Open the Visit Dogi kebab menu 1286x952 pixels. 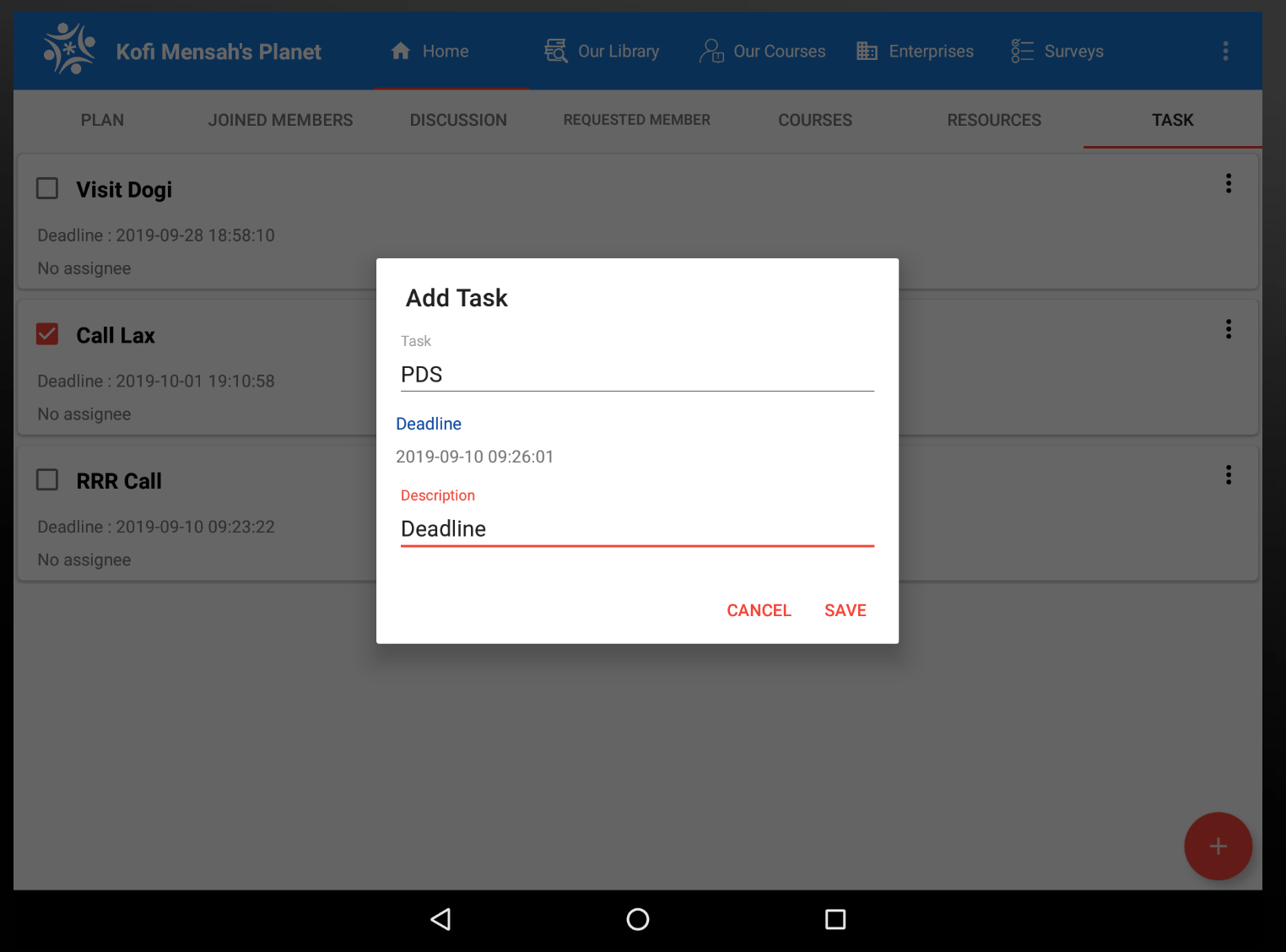[x=1229, y=183]
